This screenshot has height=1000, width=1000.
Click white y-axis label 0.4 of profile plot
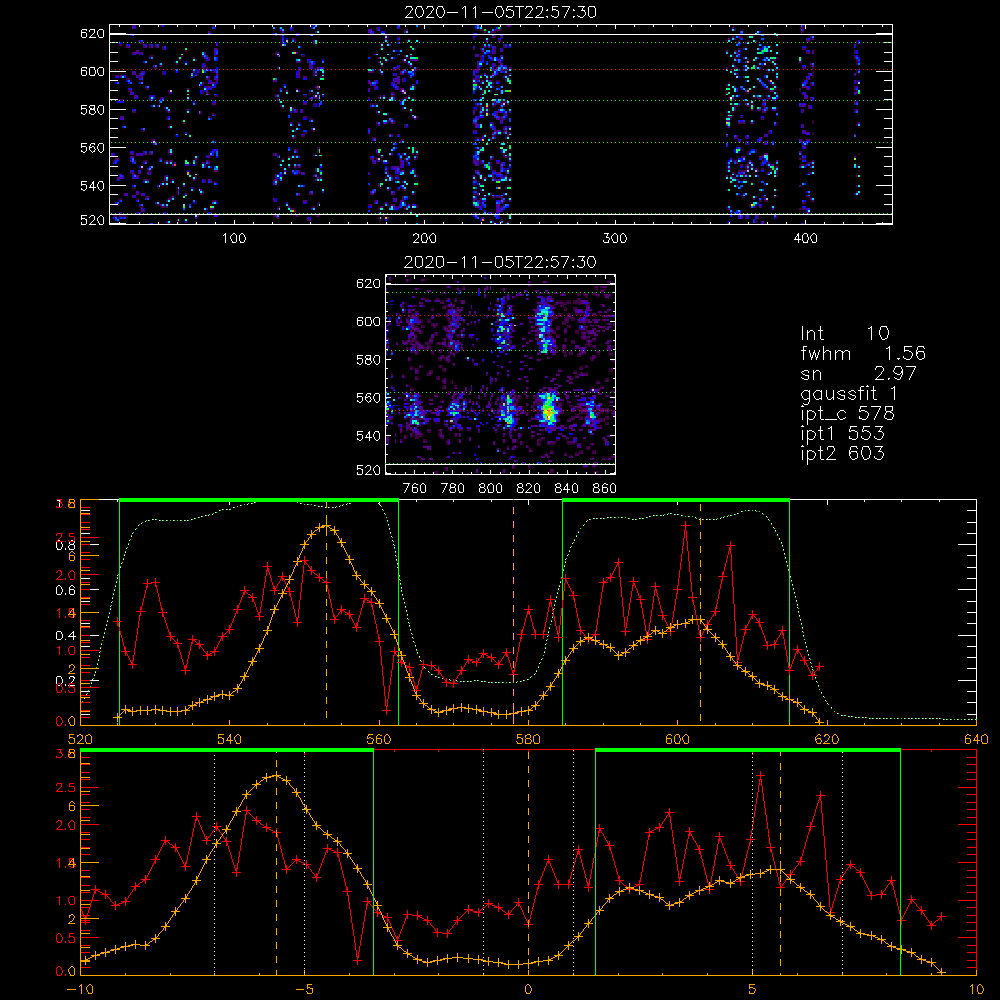click(x=64, y=636)
